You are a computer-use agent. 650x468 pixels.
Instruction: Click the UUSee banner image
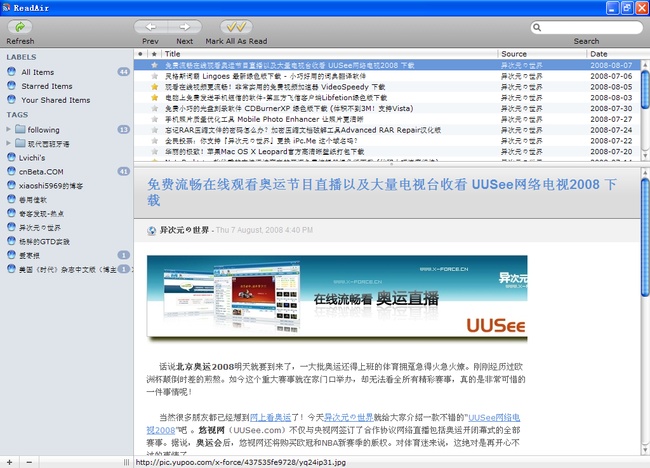click(x=337, y=298)
